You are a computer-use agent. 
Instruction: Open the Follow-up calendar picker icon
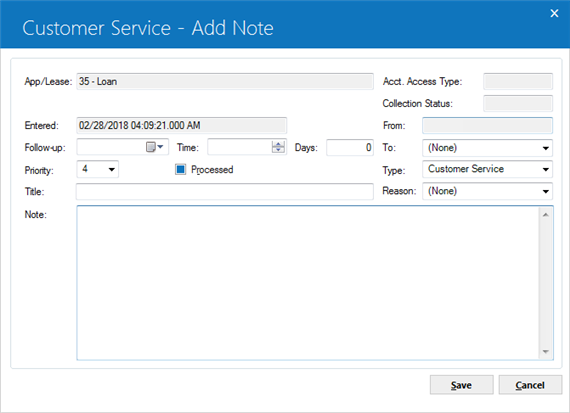click(x=154, y=147)
